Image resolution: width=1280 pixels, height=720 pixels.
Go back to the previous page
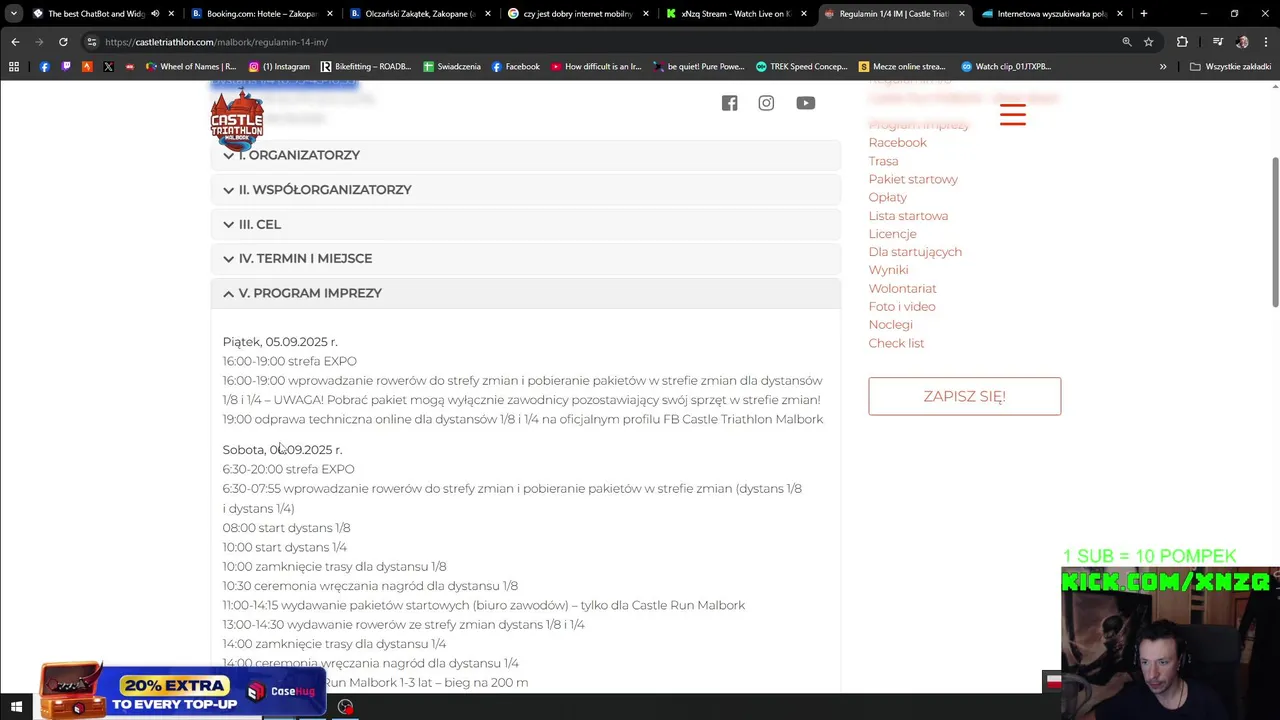15,42
